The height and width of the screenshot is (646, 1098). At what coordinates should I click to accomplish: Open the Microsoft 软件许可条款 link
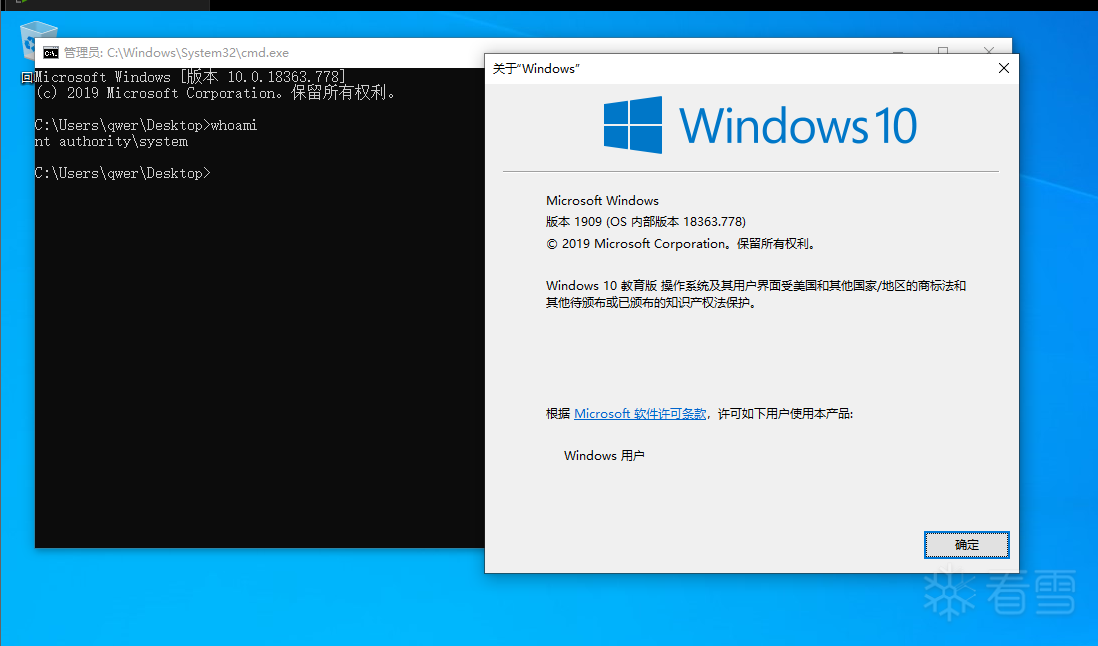(x=640, y=414)
